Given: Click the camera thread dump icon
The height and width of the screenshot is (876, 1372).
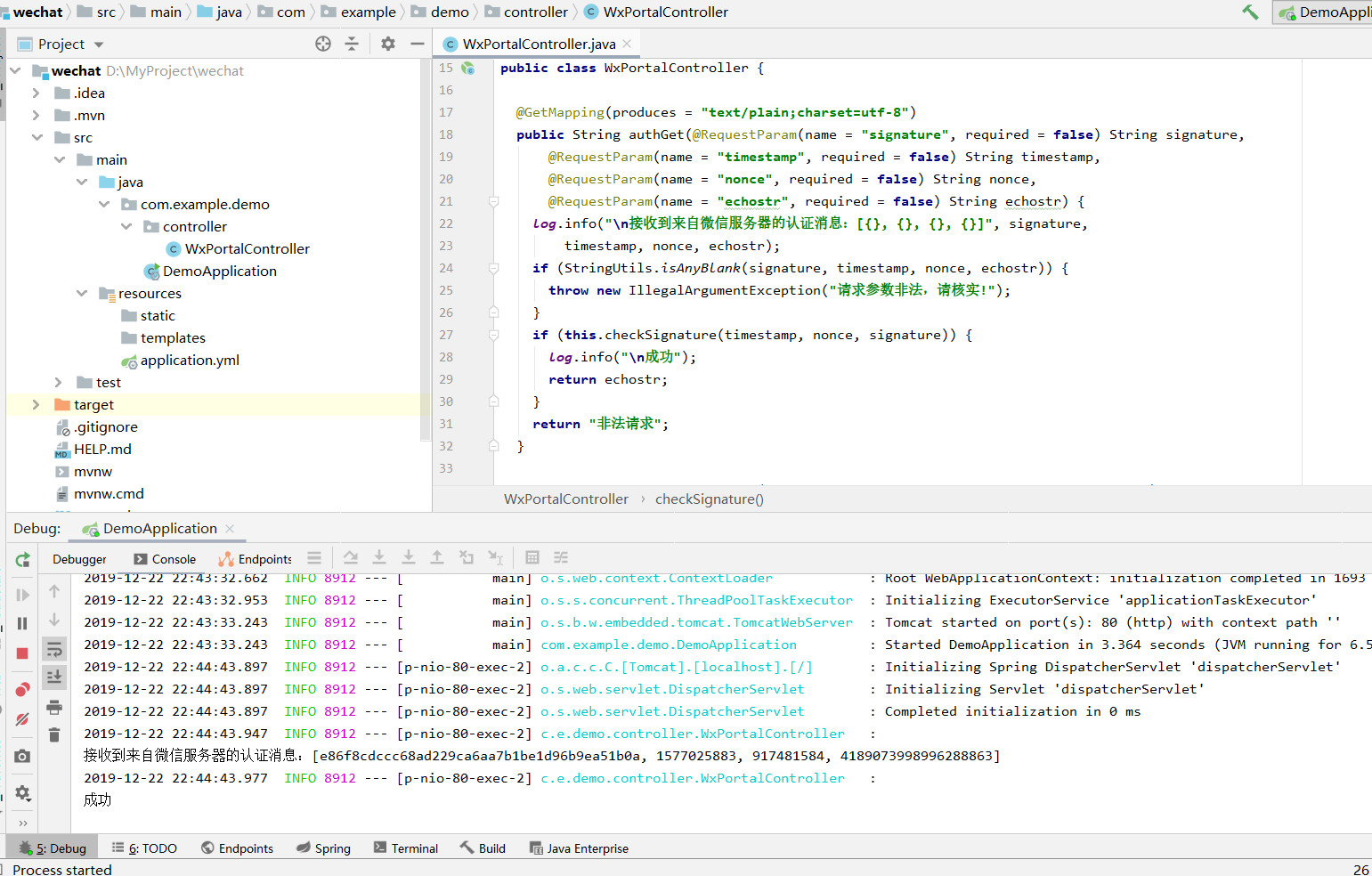Looking at the screenshot, I should coord(22,756).
